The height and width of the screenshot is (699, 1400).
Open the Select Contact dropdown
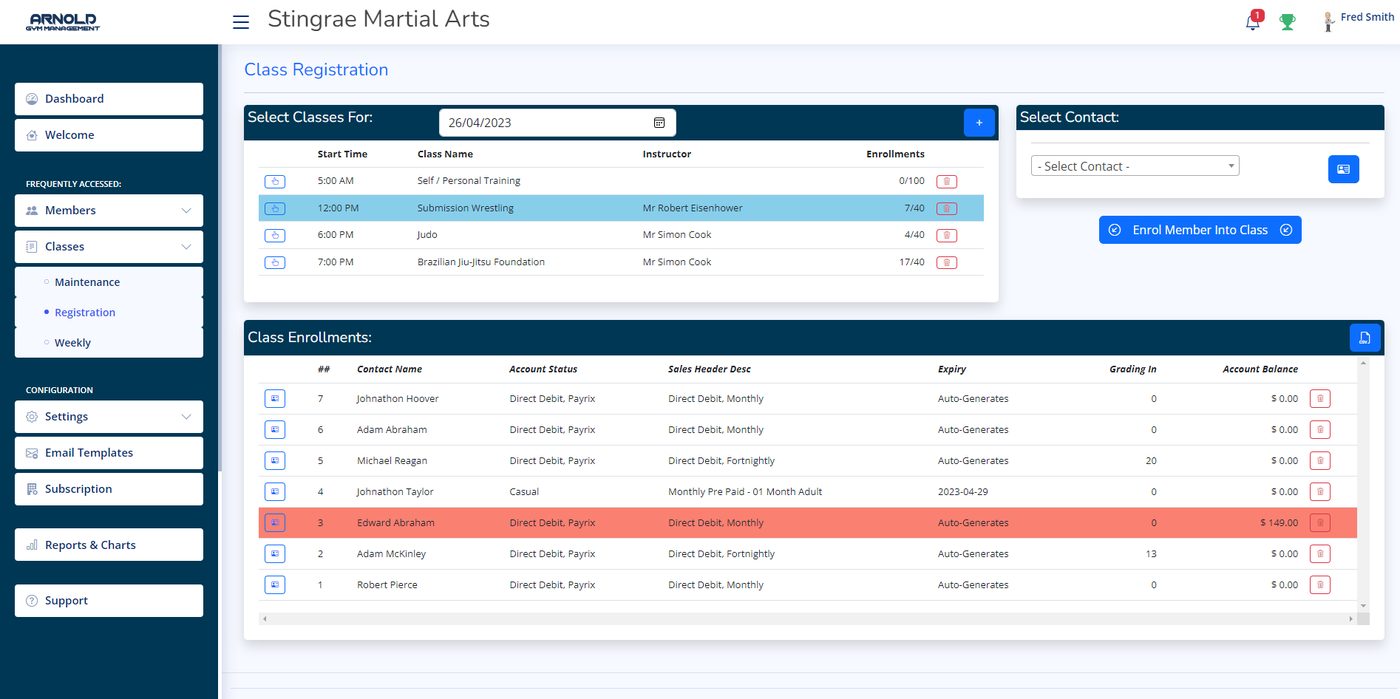click(1135, 166)
